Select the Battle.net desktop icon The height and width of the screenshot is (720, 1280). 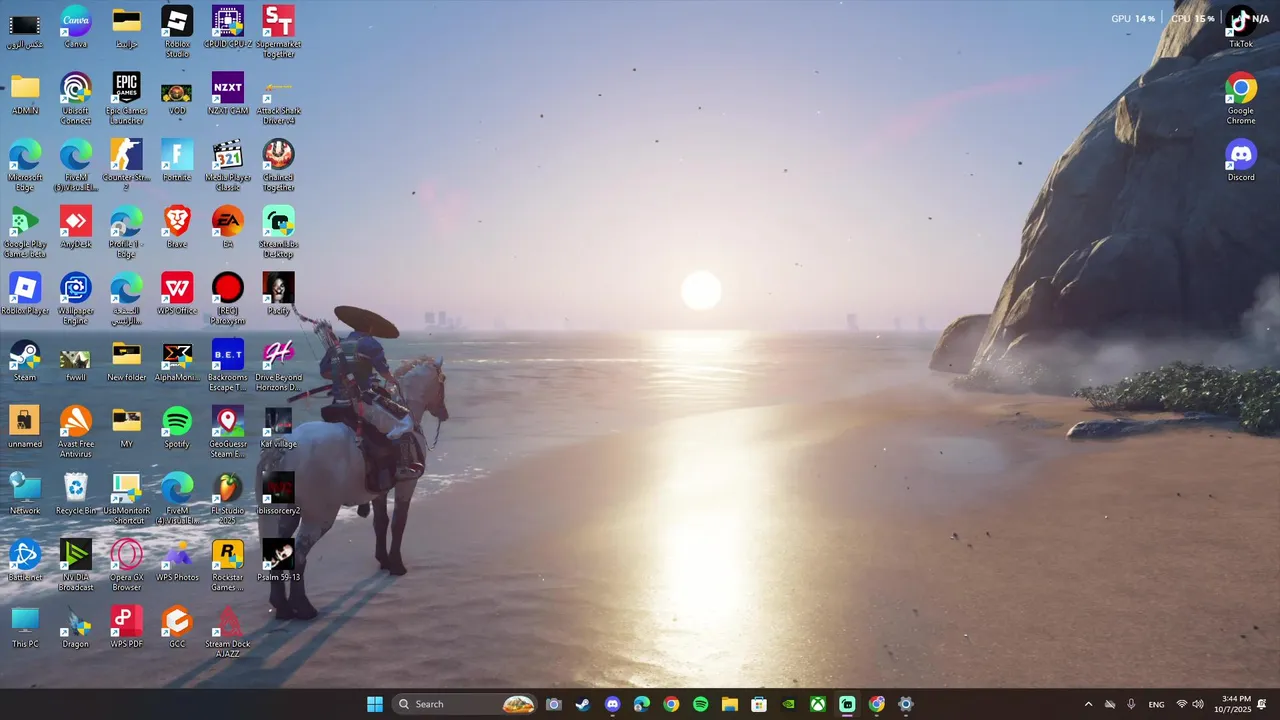click(25, 561)
